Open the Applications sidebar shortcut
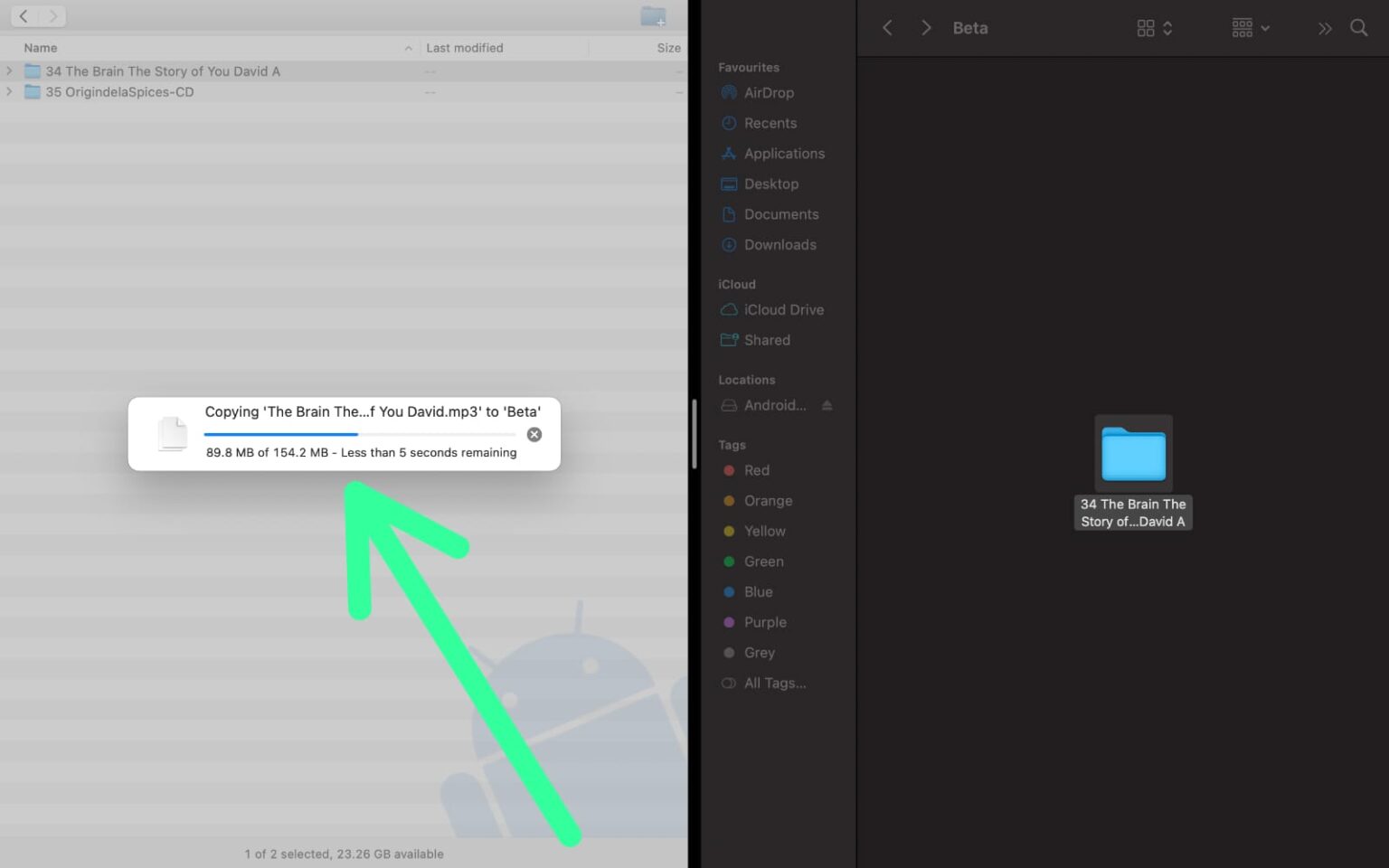The height and width of the screenshot is (868, 1389). [784, 153]
